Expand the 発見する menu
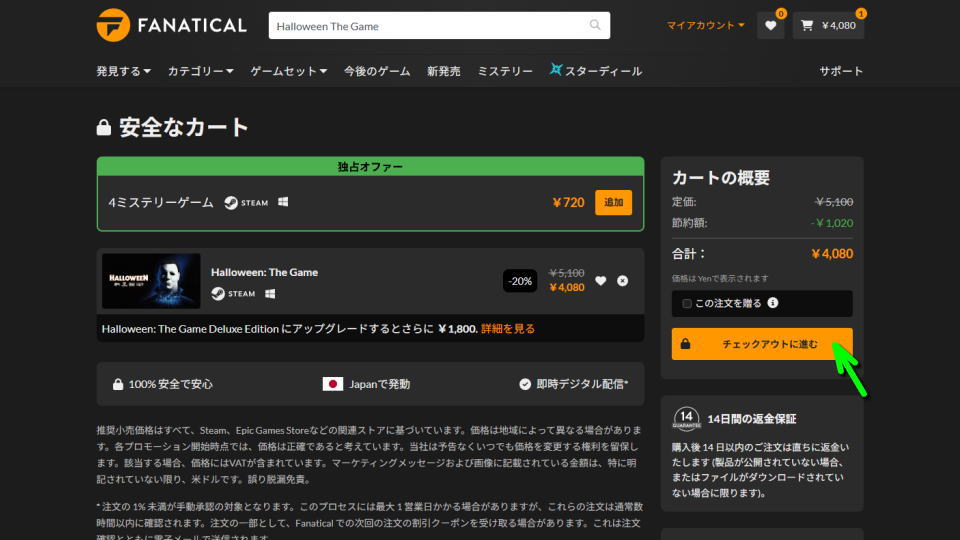This screenshot has width=960, height=540. pyautogui.click(x=123, y=71)
